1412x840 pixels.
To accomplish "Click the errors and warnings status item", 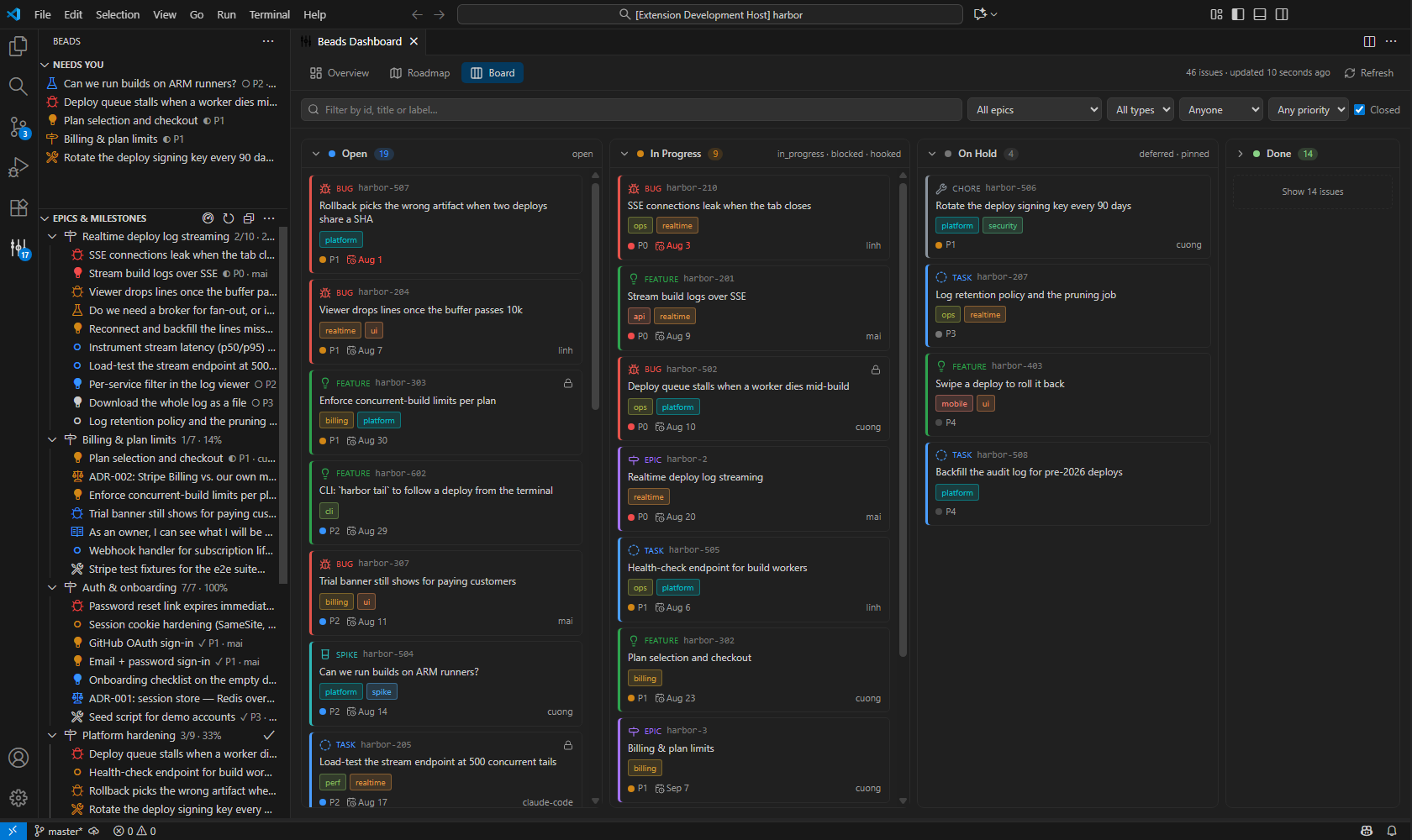I will [134, 831].
